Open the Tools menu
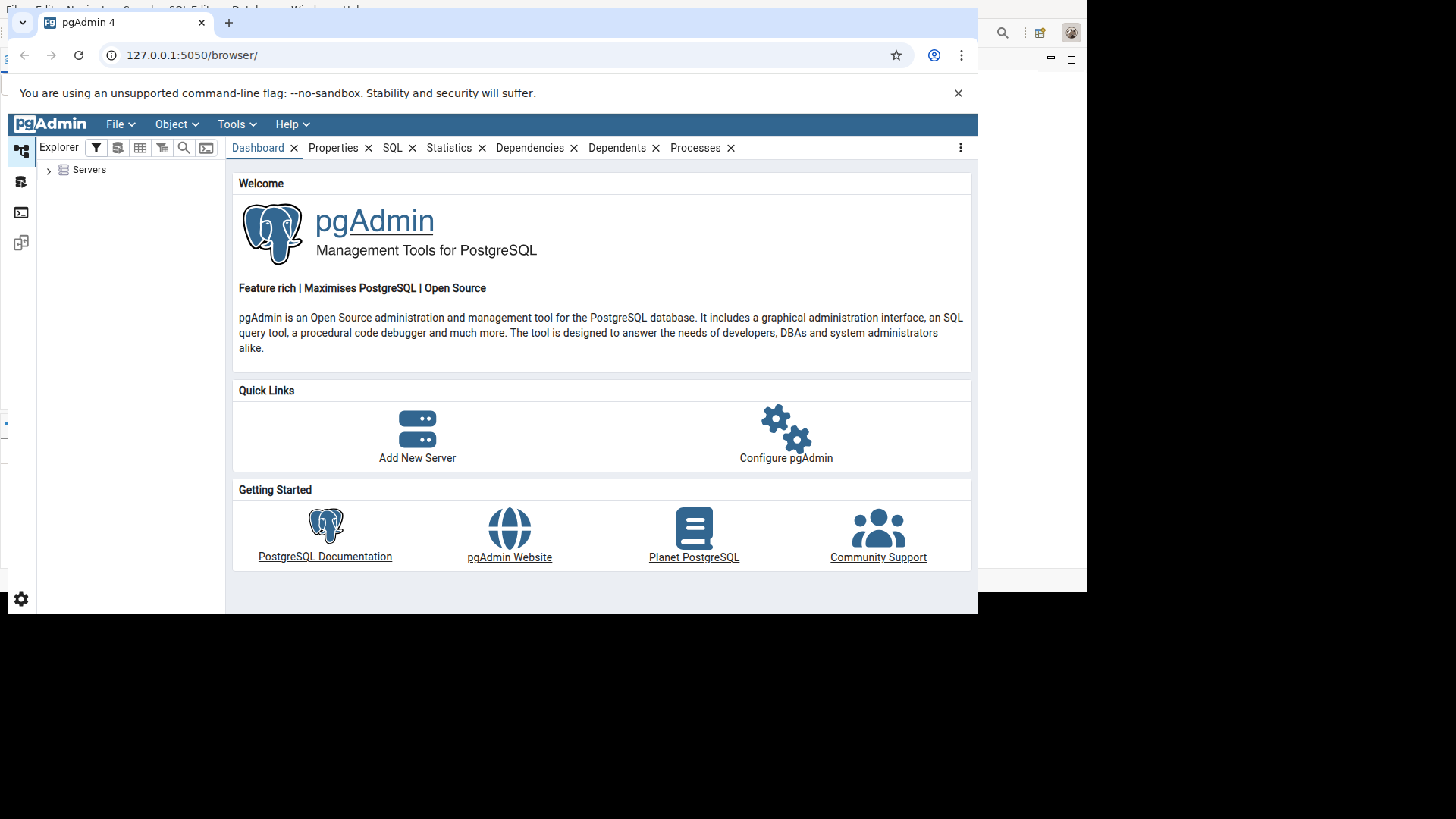 coord(236,124)
